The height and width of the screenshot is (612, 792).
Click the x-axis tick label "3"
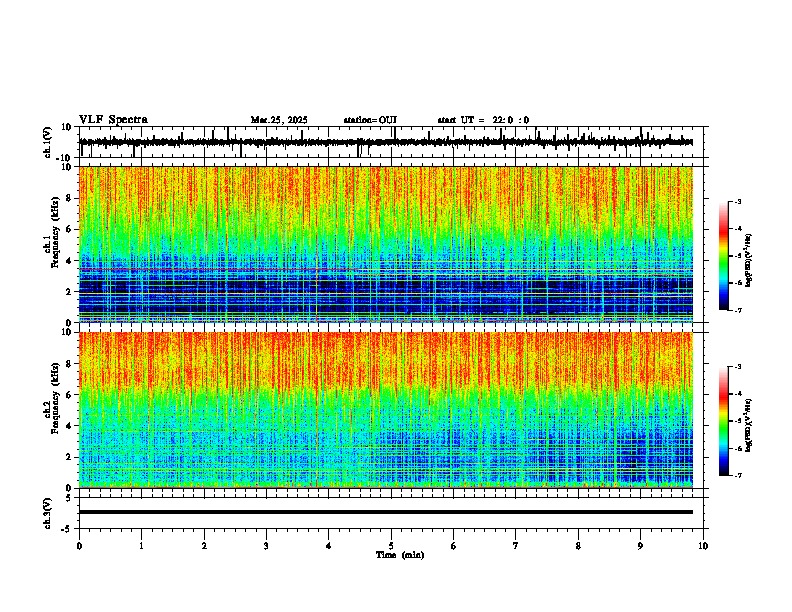pyautogui.click(x=266, y=546)
